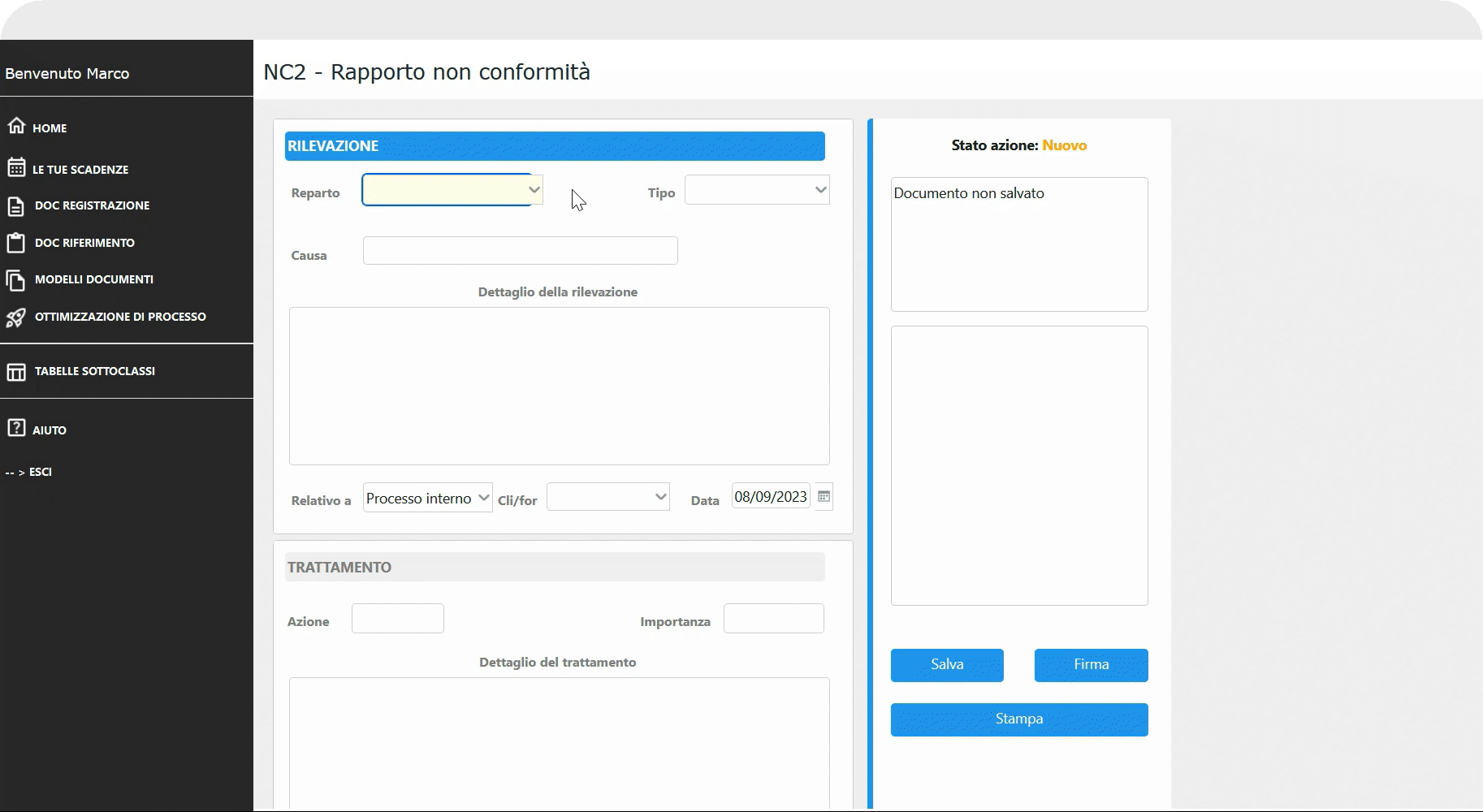
Task: Click the Home house icon
Action: pyautogui.click(x=16, y=126)
